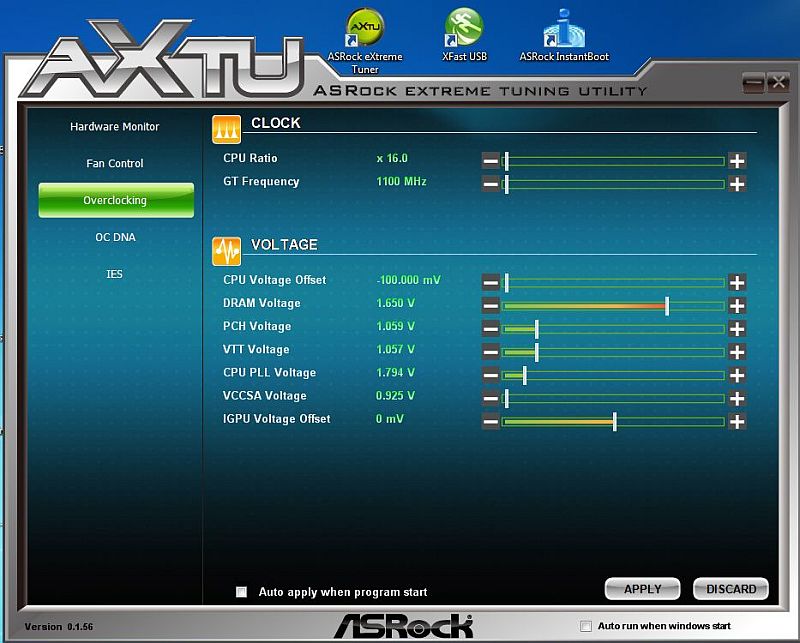
Task: Click the GT Frequency slider track
Action: click(x=613, y=184)
